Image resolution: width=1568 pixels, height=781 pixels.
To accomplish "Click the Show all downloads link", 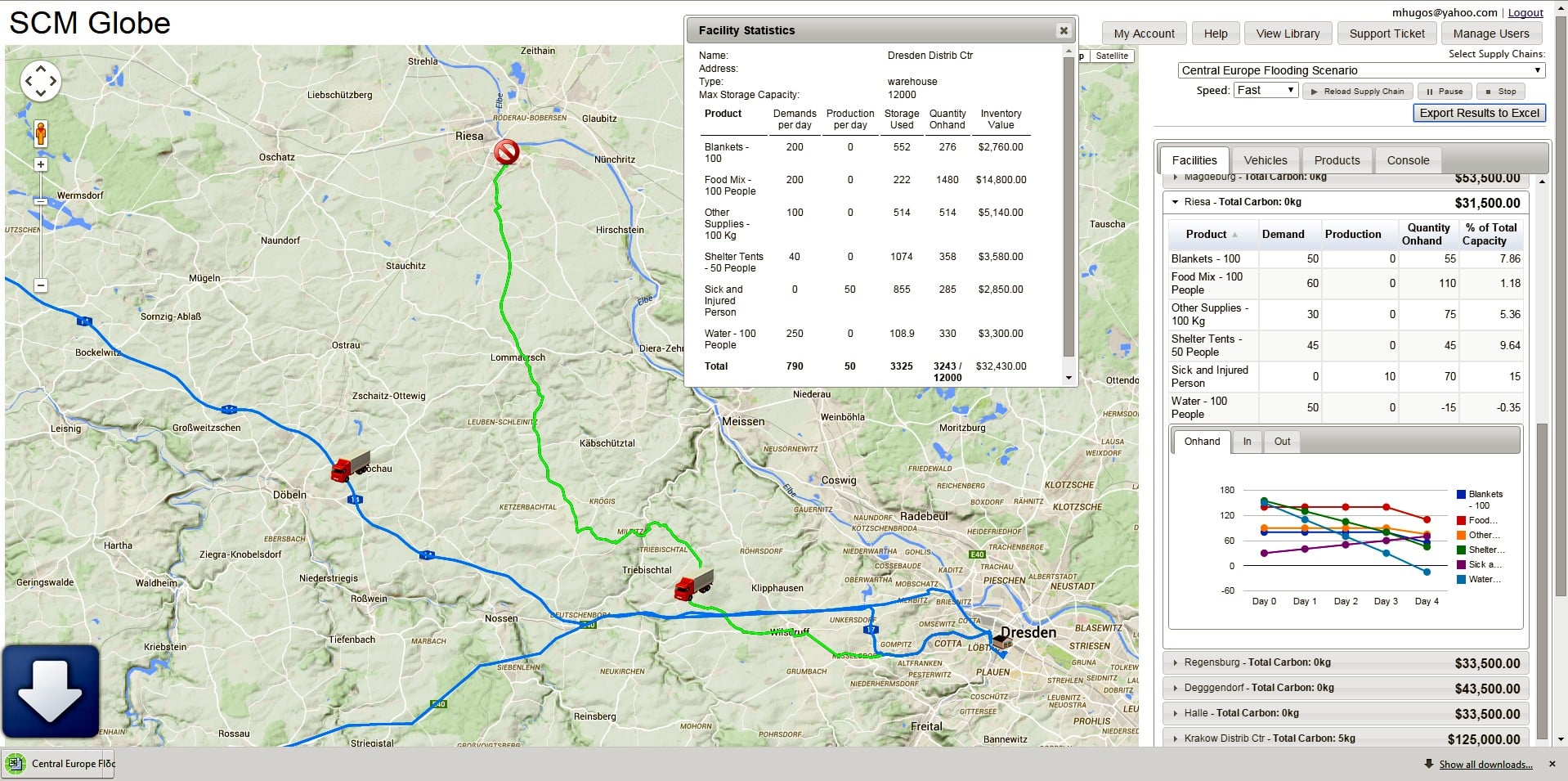I will 1485,765.
